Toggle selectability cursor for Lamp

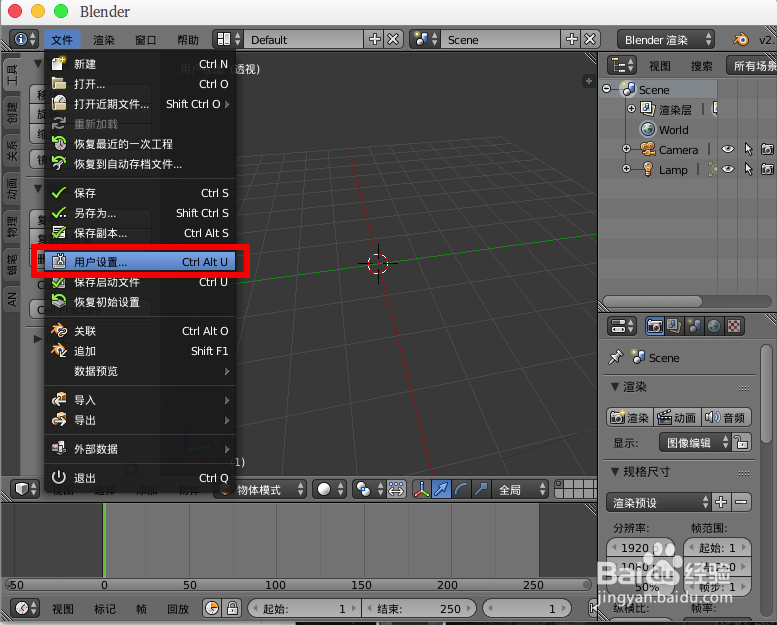[x=748, y=169]
